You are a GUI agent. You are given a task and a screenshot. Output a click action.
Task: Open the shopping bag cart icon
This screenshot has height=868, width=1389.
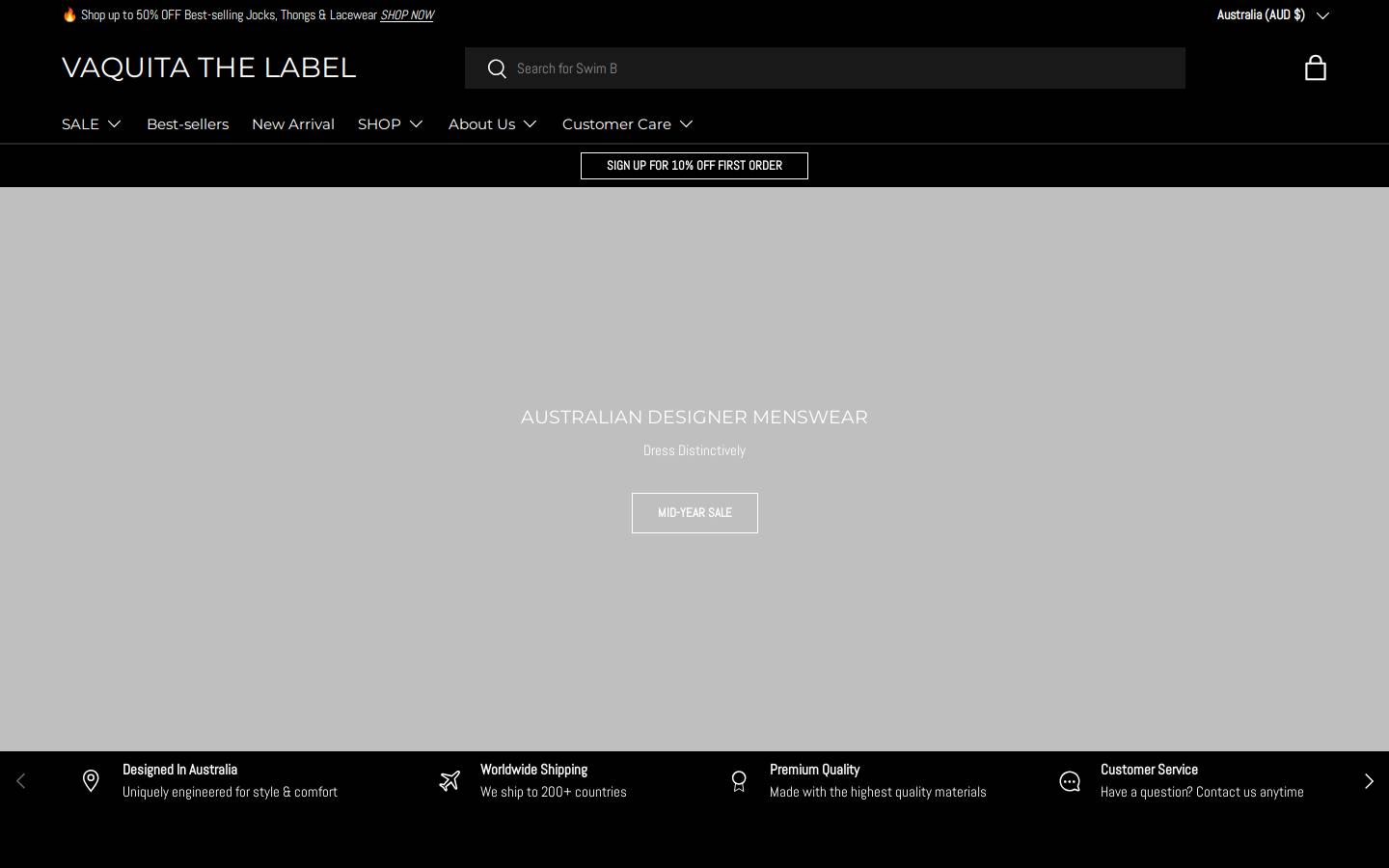pos(1315,68)
